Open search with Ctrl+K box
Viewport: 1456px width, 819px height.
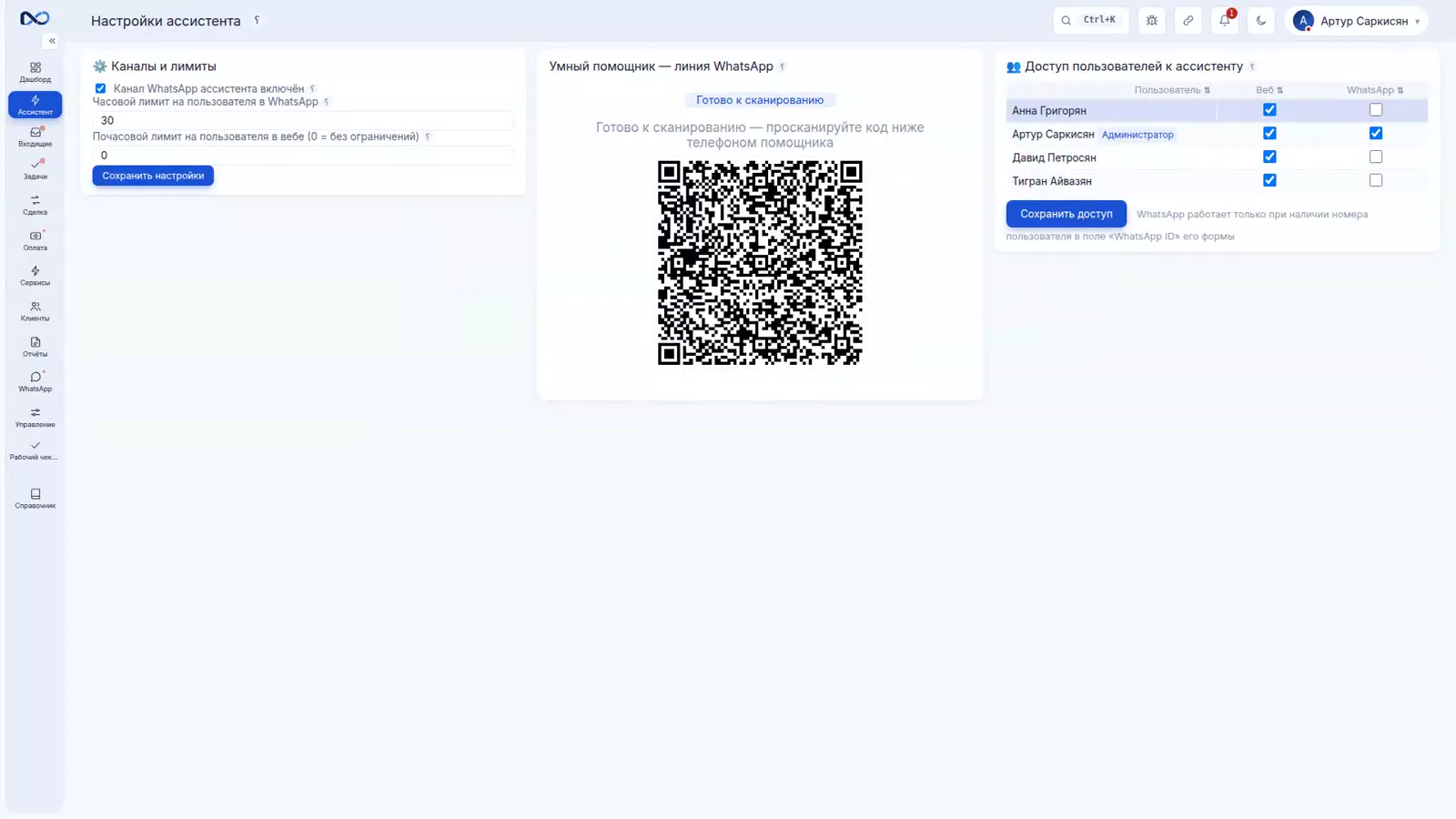(x=1090, y=20)
